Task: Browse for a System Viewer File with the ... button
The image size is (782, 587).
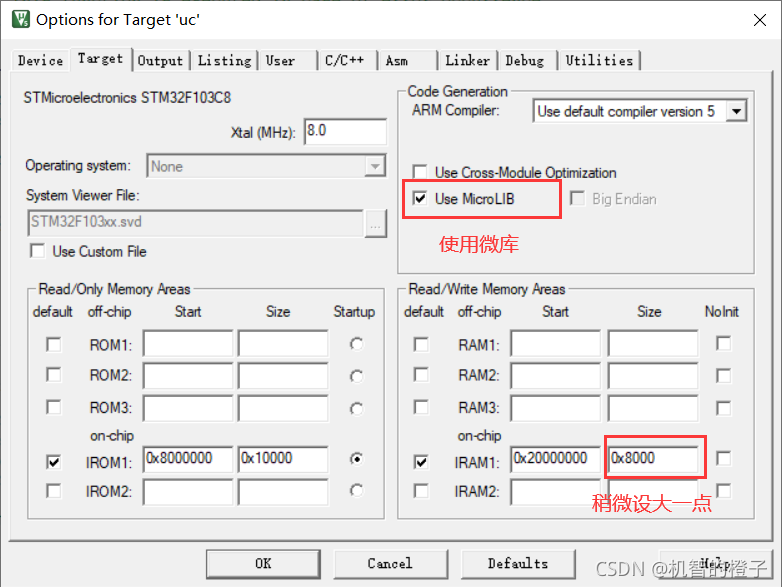Action: (x=376, y=223)
